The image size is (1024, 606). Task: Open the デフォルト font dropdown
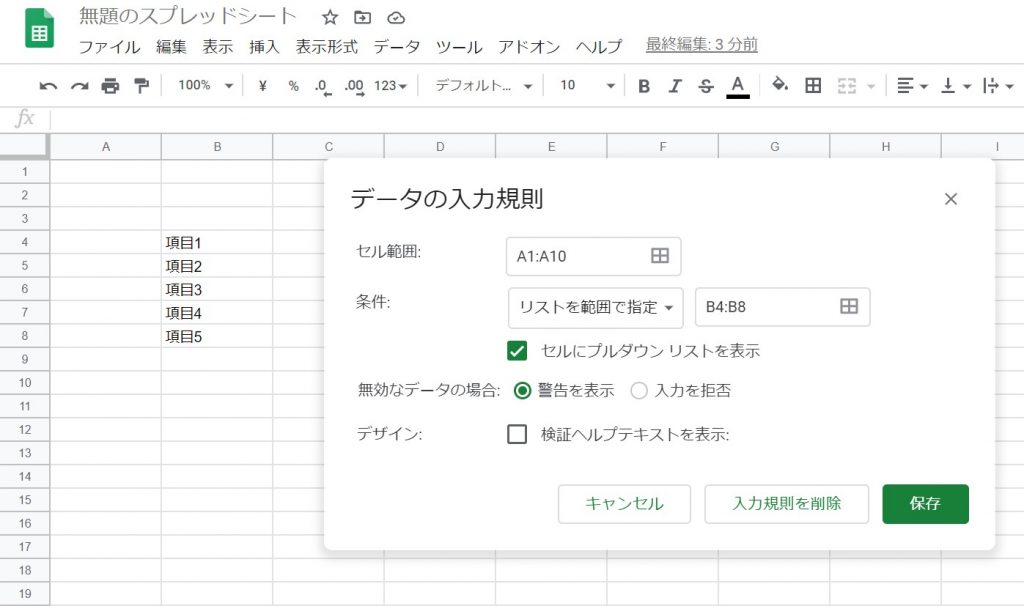click(x=484, y=86)
